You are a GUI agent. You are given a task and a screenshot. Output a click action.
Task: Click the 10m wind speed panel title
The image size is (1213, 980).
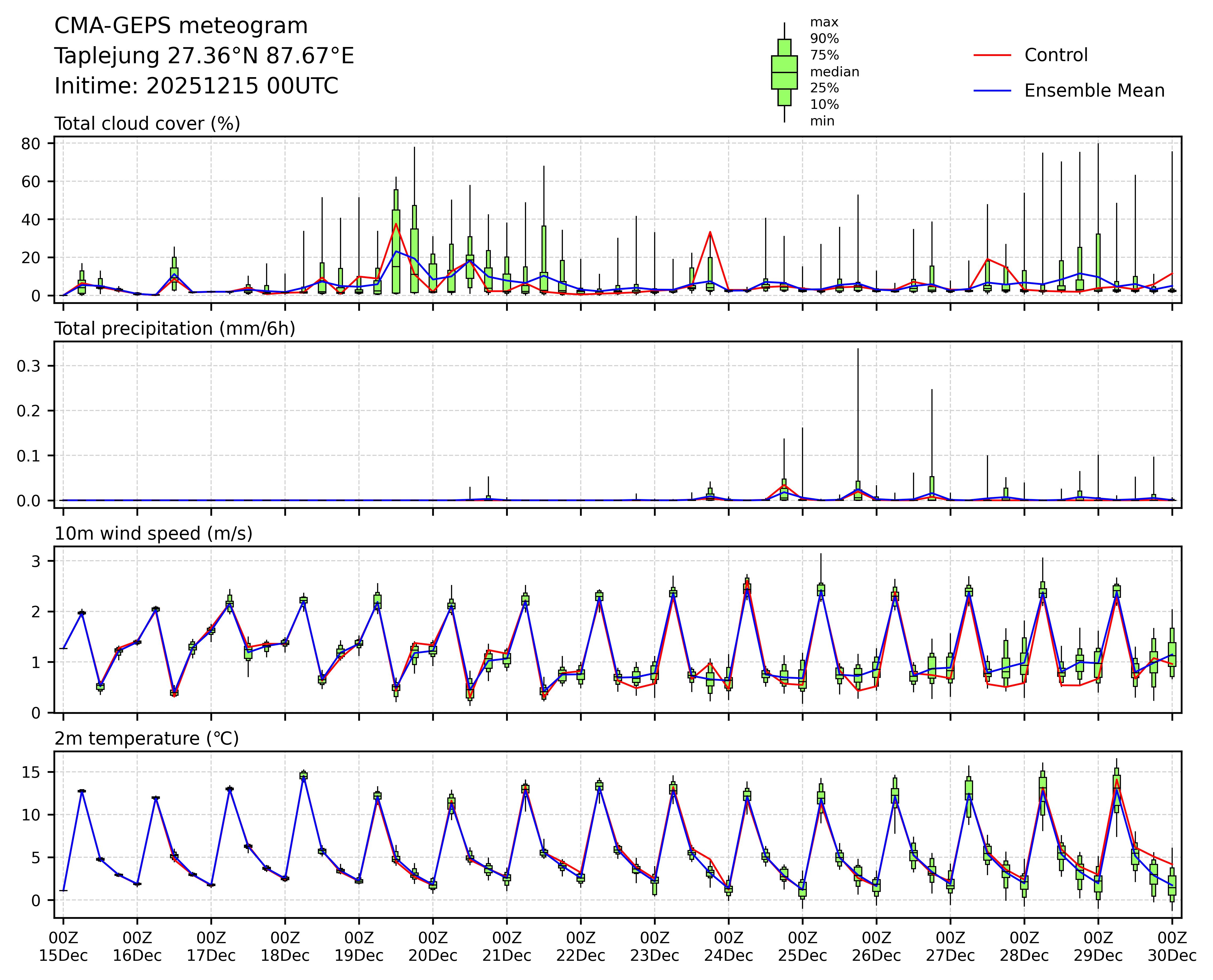click(x=153, y=534)
